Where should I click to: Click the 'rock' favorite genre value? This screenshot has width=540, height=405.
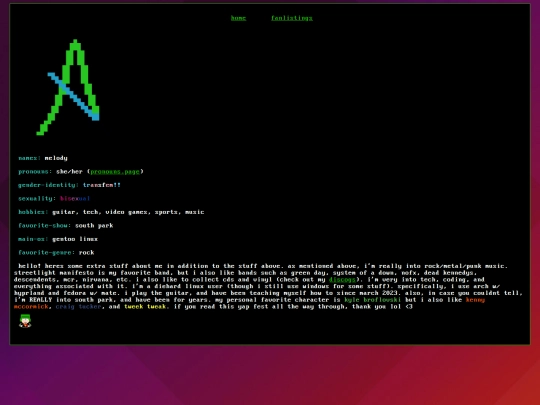[x=86, y=252]
